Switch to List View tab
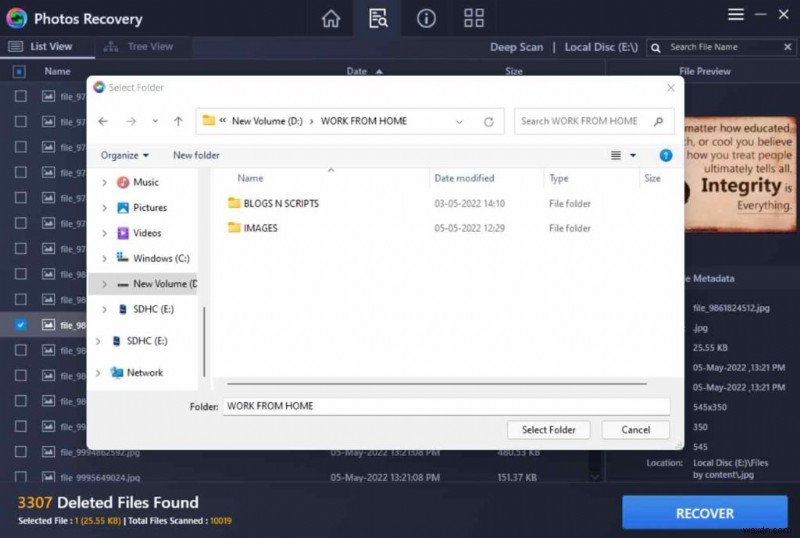The height and width of the screenshot is (538, 800). 47,46
